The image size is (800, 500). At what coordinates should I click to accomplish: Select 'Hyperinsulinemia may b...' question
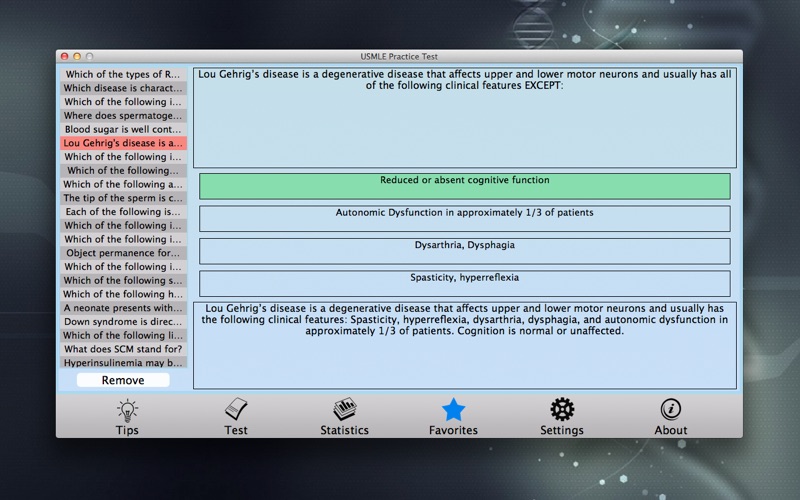click(123, 363)
